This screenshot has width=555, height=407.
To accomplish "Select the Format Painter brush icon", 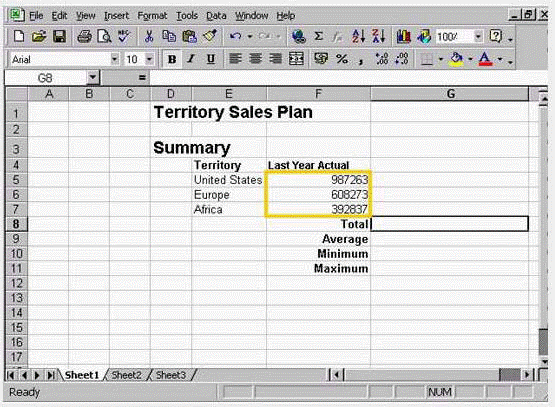I will point(210,36).
